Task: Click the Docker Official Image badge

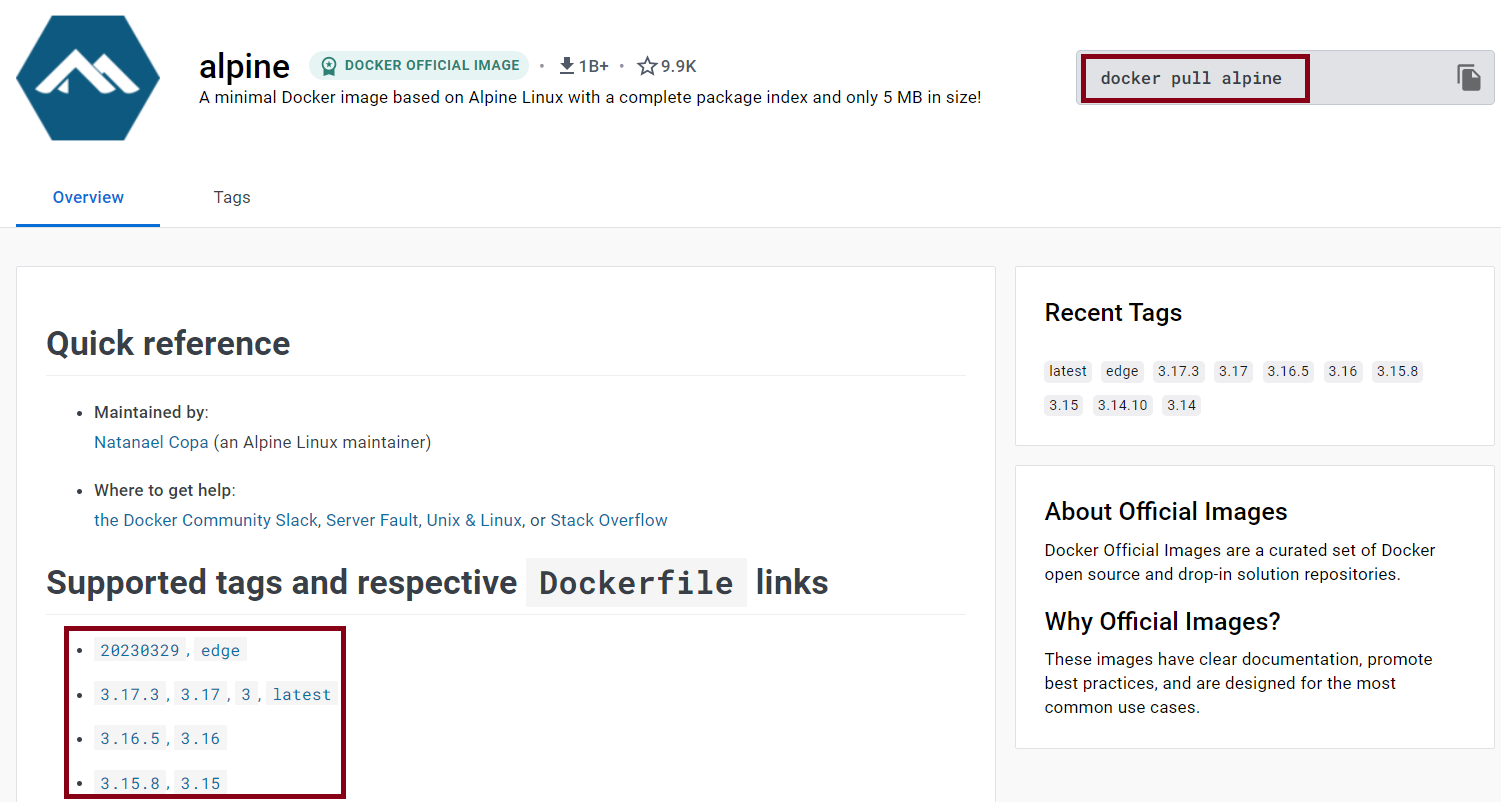Action: 418,64
